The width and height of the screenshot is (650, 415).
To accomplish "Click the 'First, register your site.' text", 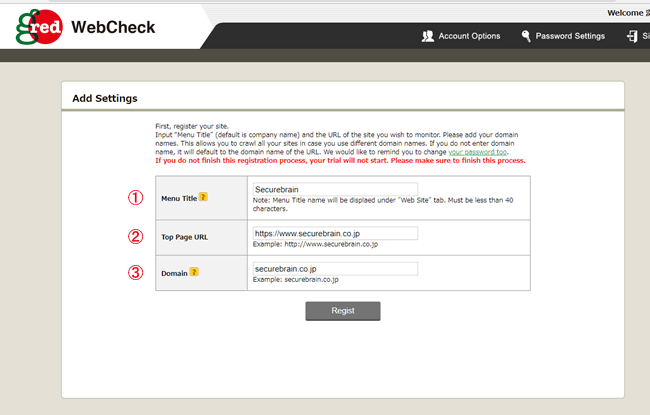I will click(192, 126).
